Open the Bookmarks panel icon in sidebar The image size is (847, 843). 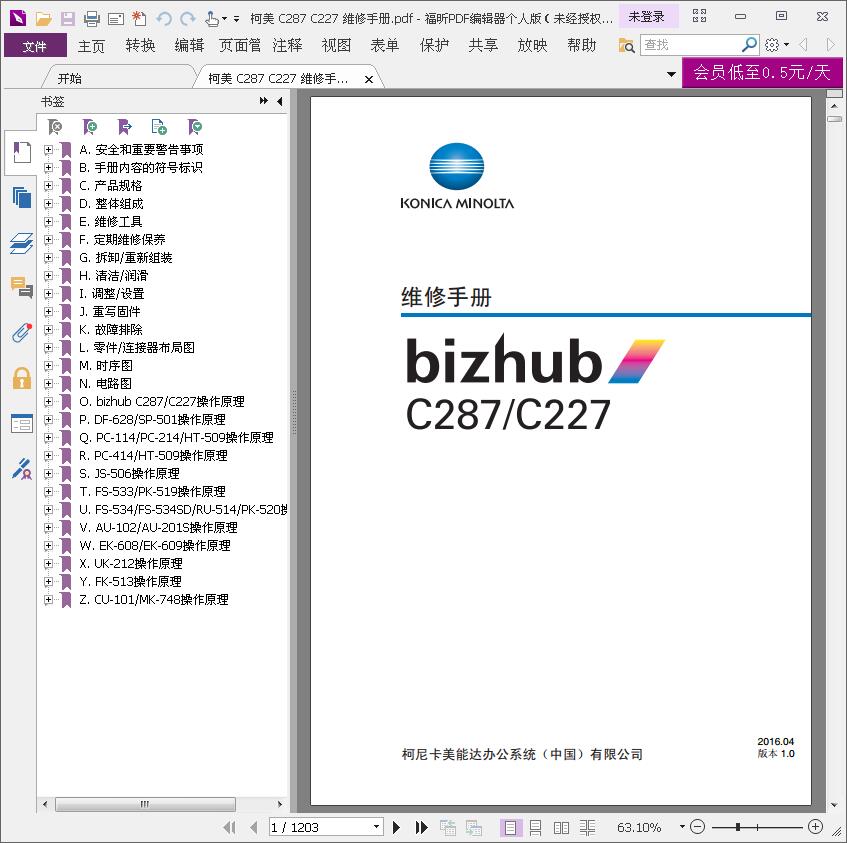(x=22, y=152)
